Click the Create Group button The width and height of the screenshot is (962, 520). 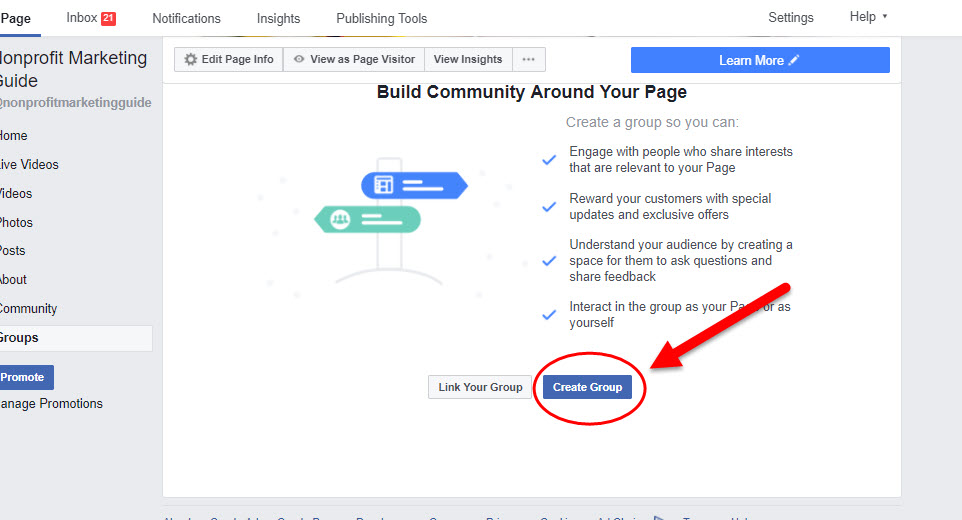[x=587, y=387]
